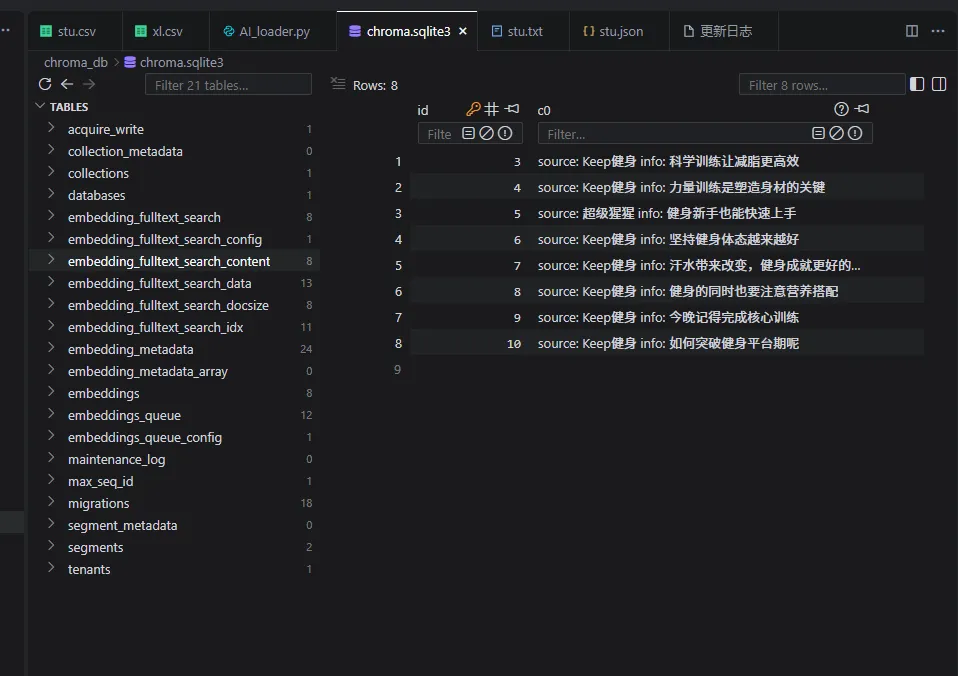
Task: Collapse the TABLES section
Action: (41, 107)
